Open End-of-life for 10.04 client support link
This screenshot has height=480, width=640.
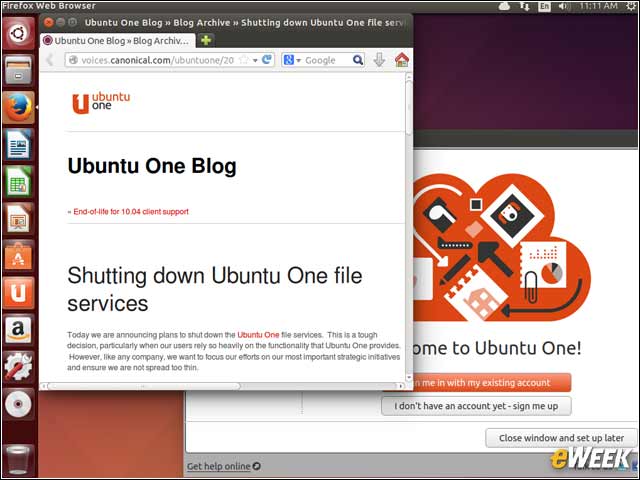coord(131,211)
